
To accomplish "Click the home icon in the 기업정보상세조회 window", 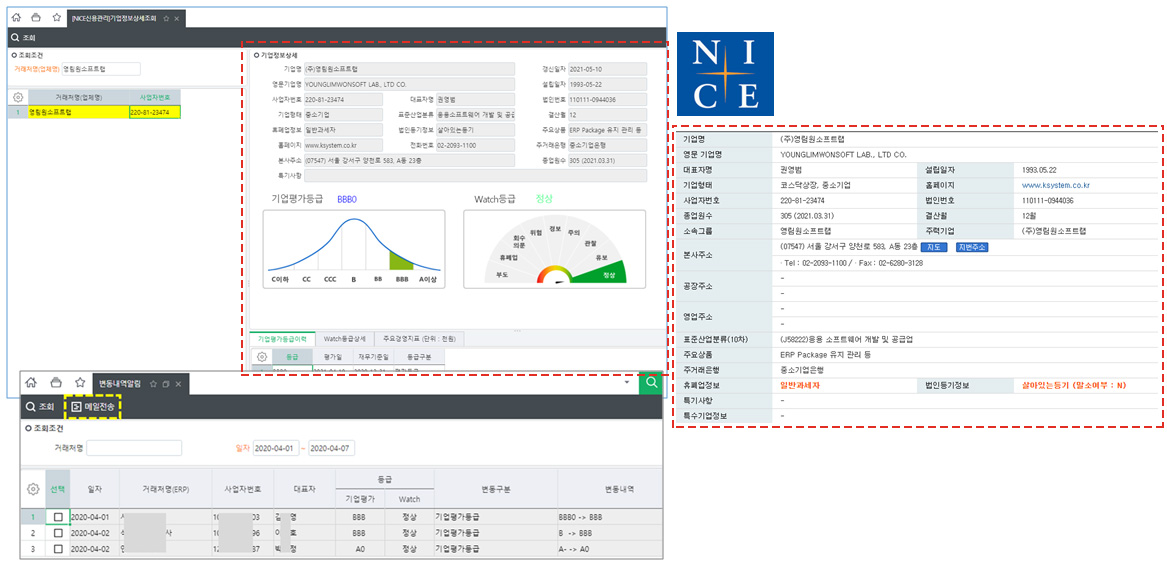I will [16, 17].
